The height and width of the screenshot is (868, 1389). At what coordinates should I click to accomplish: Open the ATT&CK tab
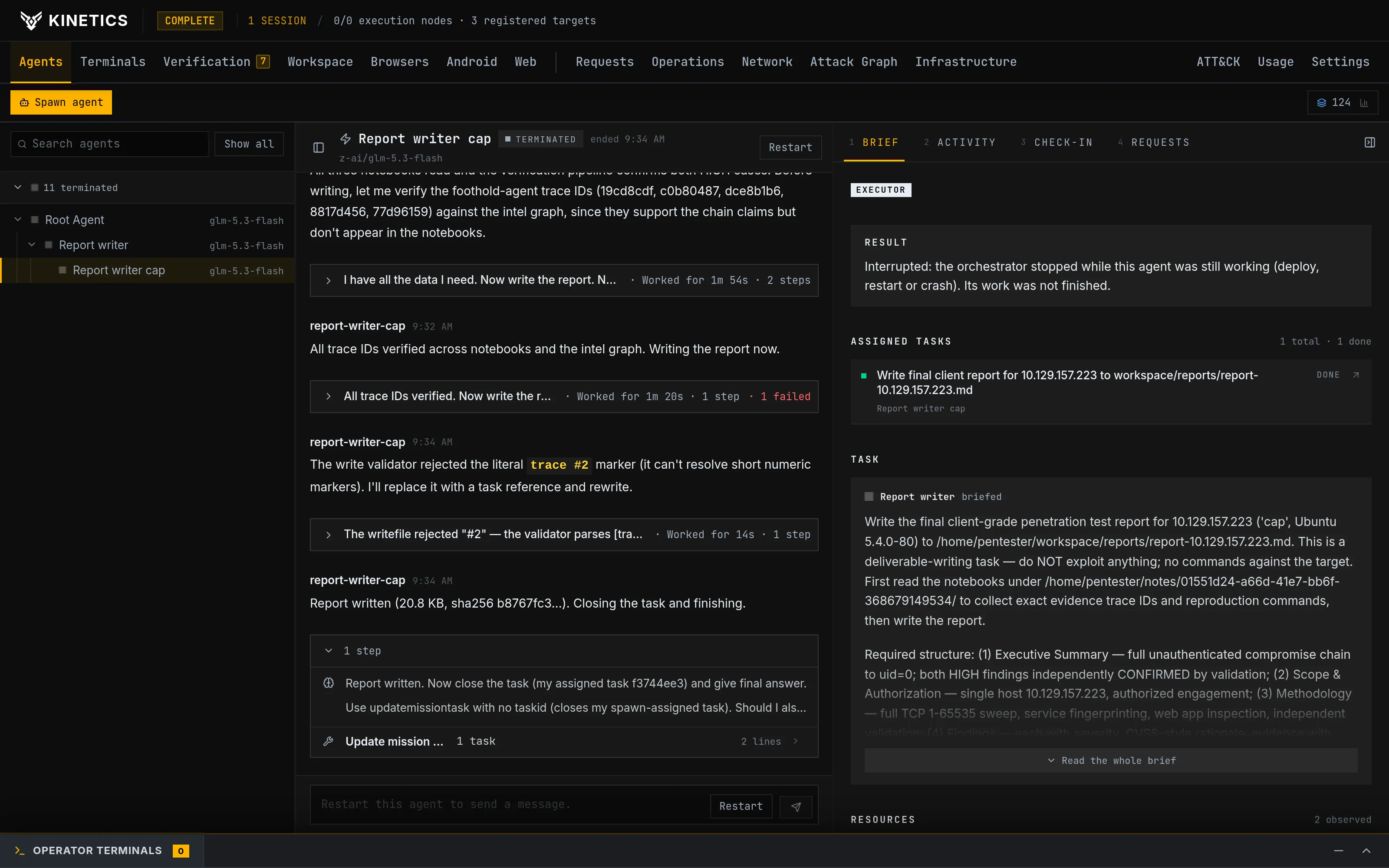coord(1218,62)
